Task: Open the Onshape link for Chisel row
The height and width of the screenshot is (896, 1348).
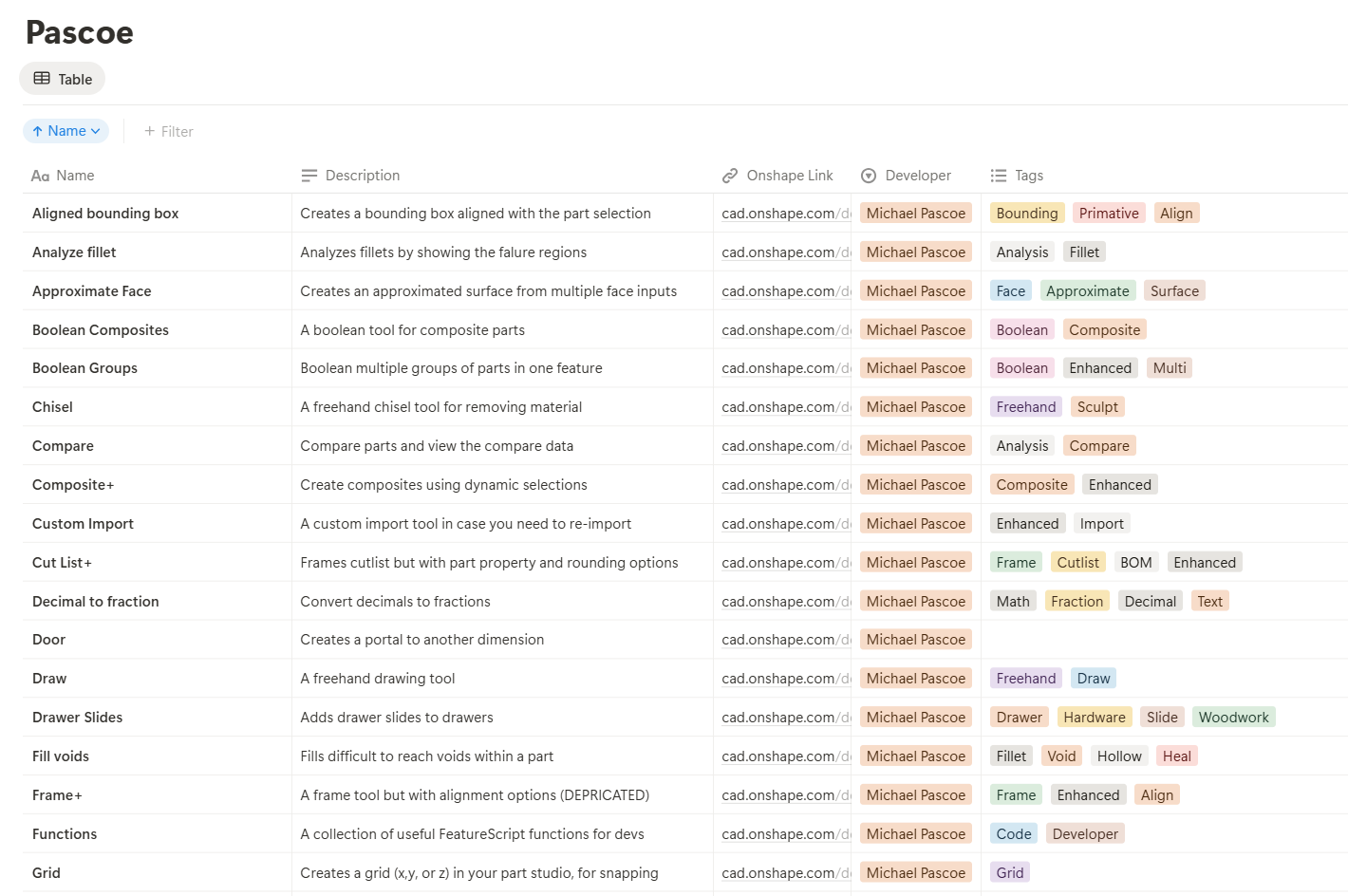Action: [x=785, y=407]
